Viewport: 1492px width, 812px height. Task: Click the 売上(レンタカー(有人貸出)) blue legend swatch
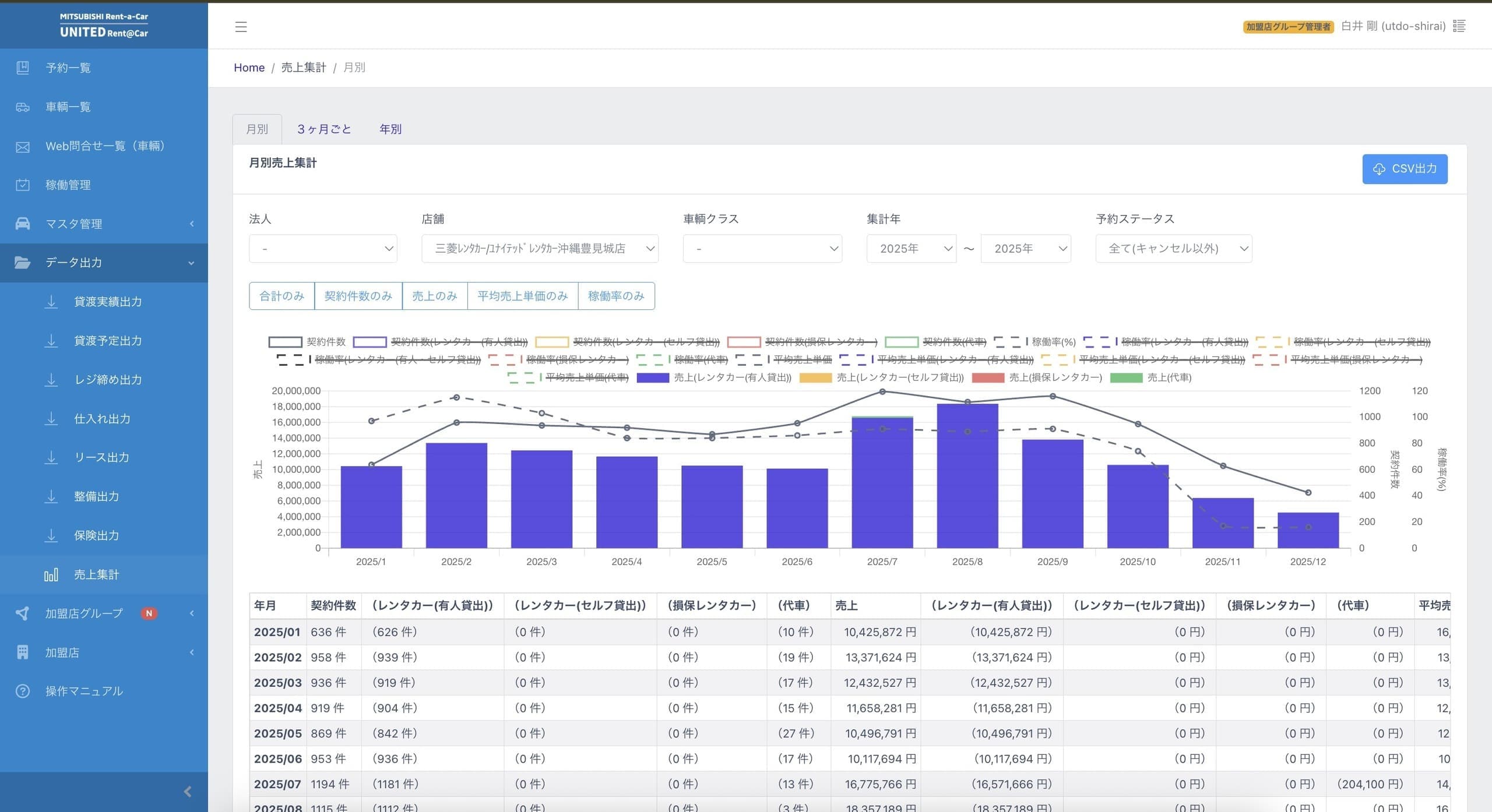tap(652, 377)
